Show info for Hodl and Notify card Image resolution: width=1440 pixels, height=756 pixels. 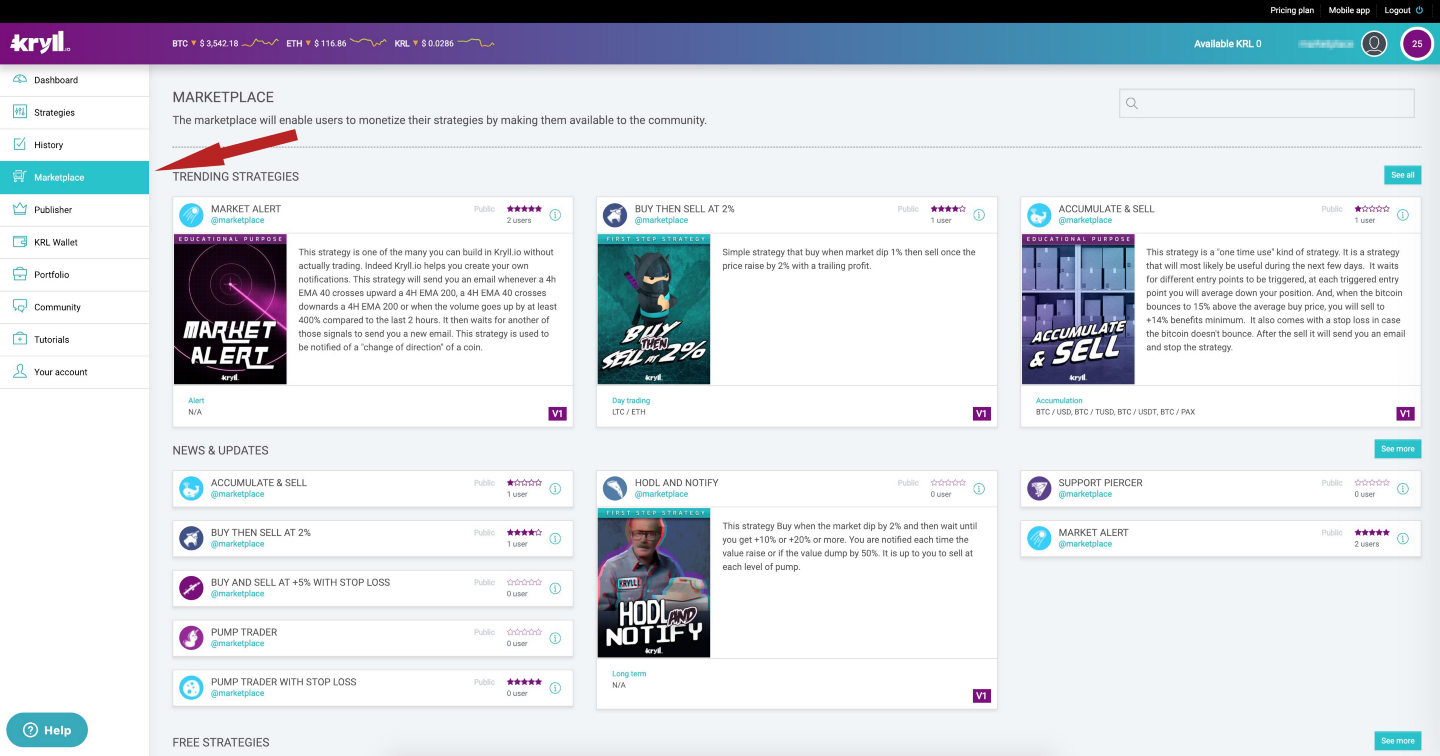click(x=979, y=489)
